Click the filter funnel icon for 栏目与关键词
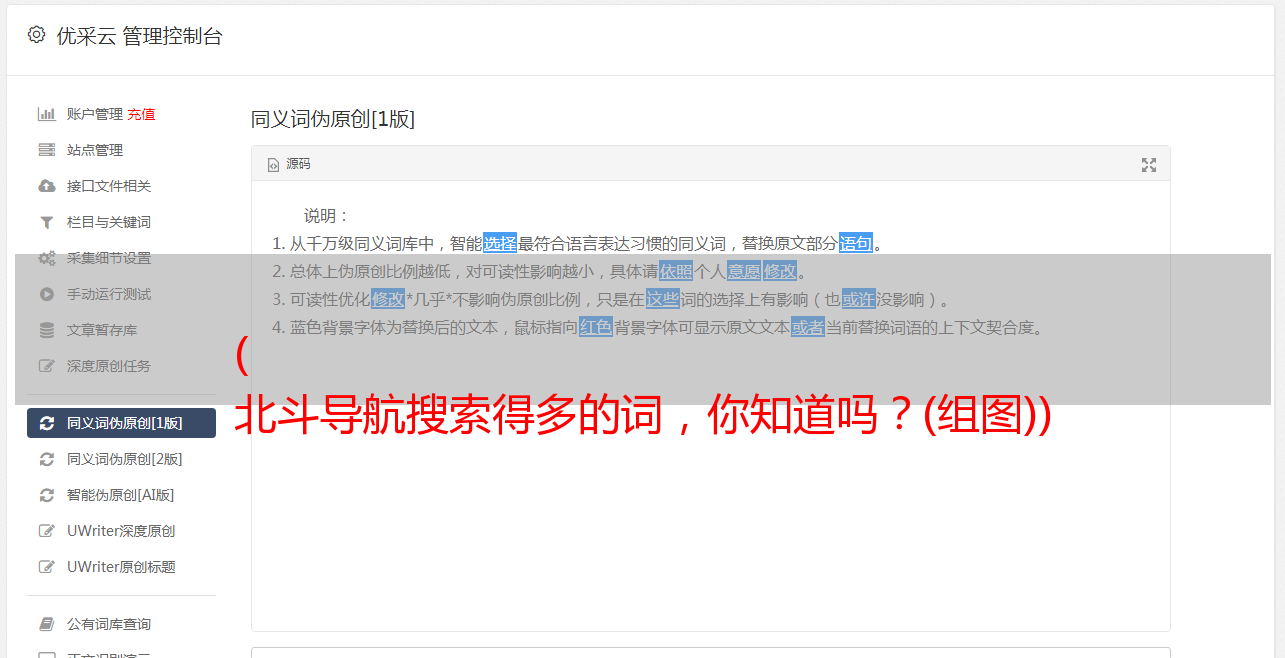Screen dimensions: 1285x658 coord(46,222)
